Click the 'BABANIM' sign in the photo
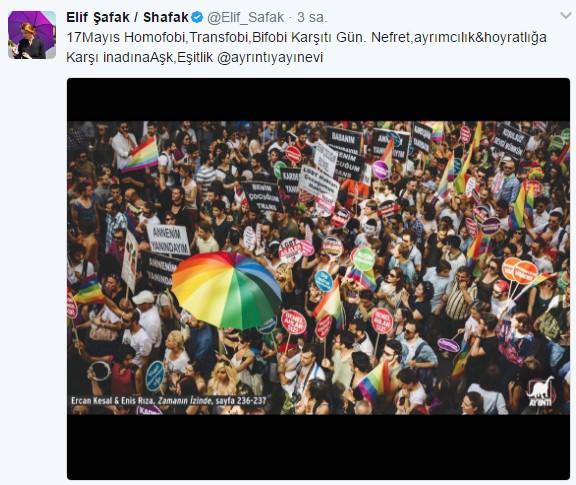Viewport: 576px width, 485px height. coord(344,139)
